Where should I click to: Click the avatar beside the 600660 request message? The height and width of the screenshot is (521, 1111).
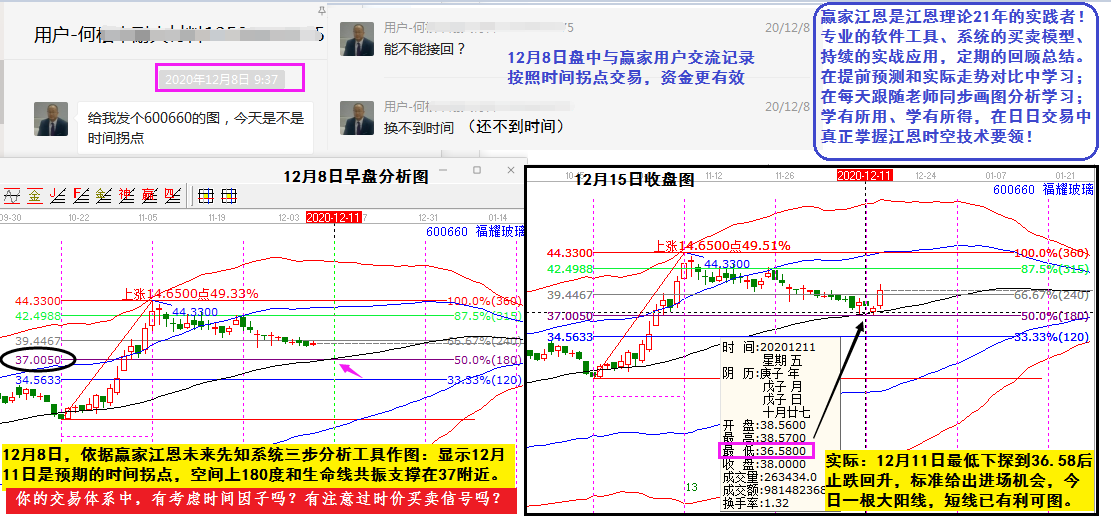(x=51, y=119)
